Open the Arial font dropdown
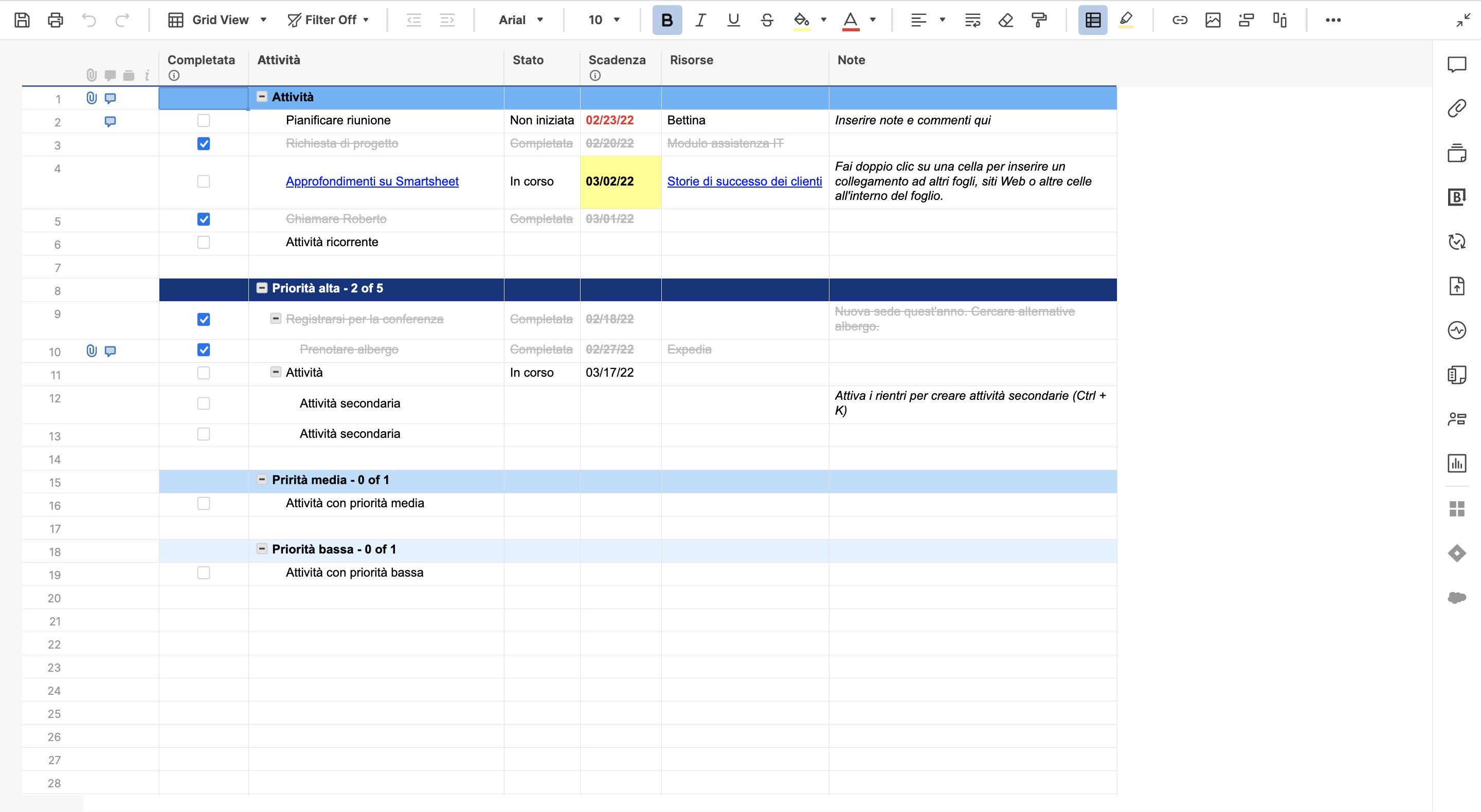The image size is (1481, 812). tap(521, 20)
